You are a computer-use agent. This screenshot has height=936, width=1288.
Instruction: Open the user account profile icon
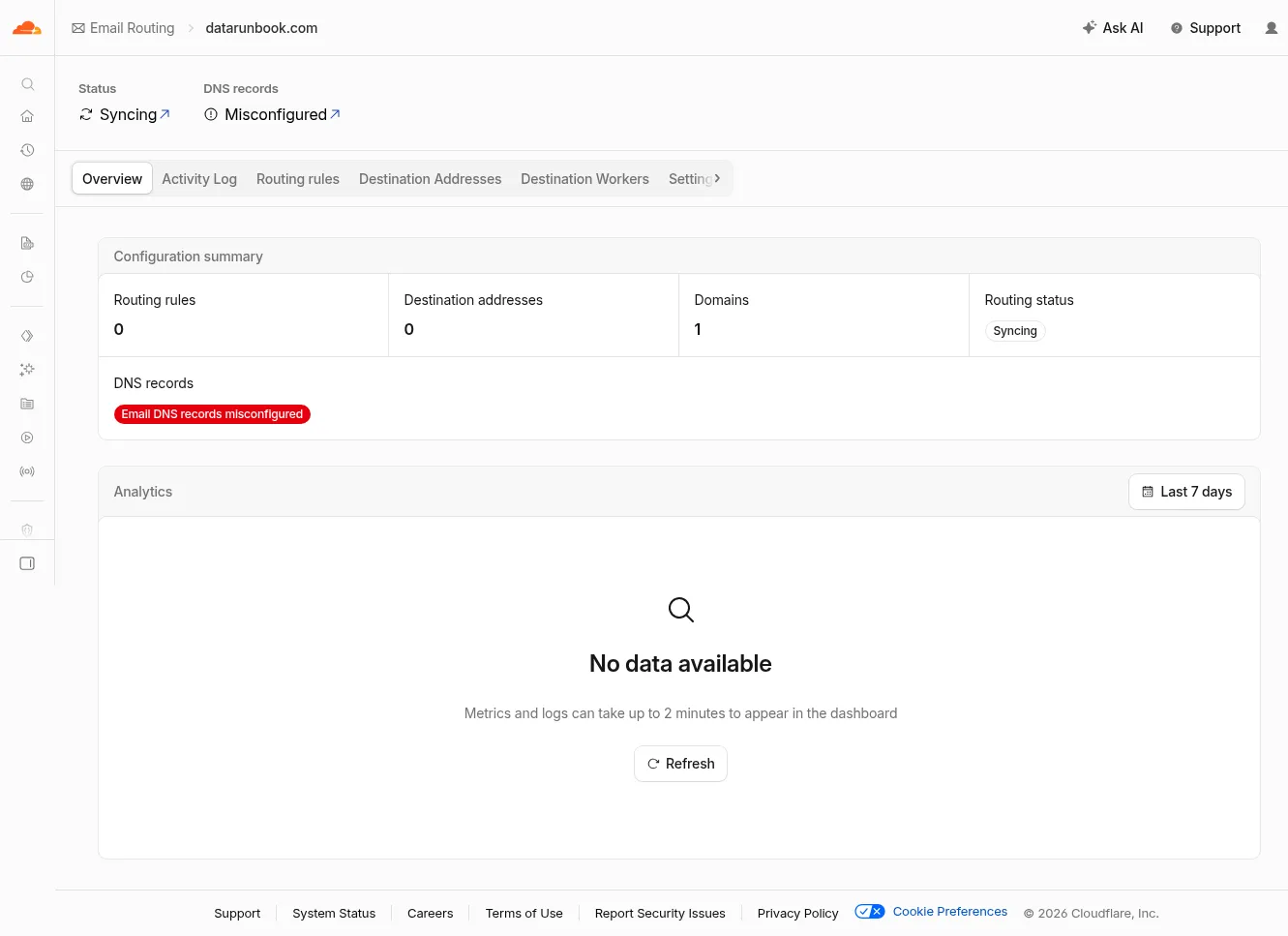(1272, 28)
